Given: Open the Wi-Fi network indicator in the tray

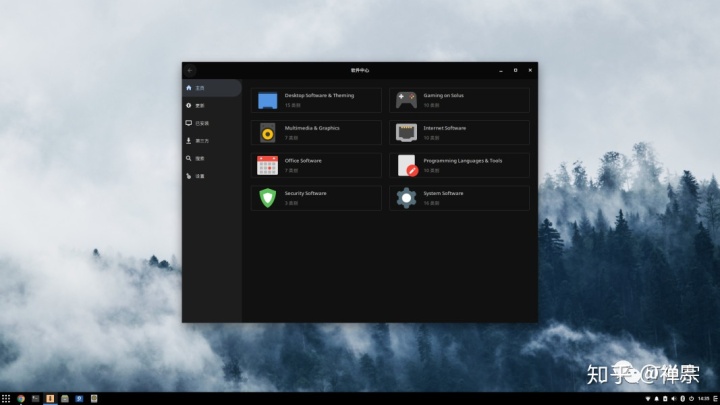Looking at the screenshot, I should (648, 399).
